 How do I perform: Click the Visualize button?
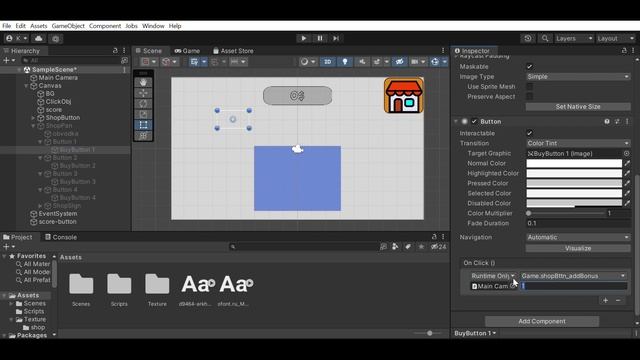pyautogui.click(x=578, y=248)
